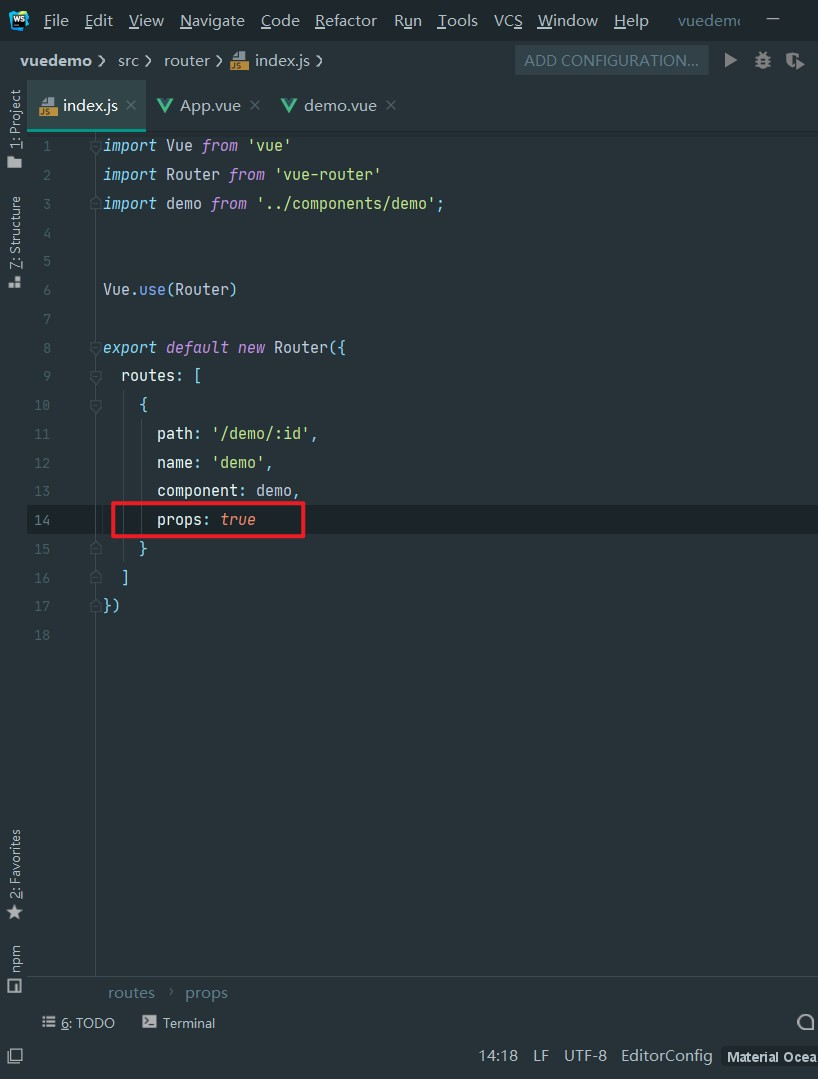Image resolution: width=818 pixels, height=1079 pixels.
Task: Toggle tool window bars icon in status bar
Action: point(14,1056)
